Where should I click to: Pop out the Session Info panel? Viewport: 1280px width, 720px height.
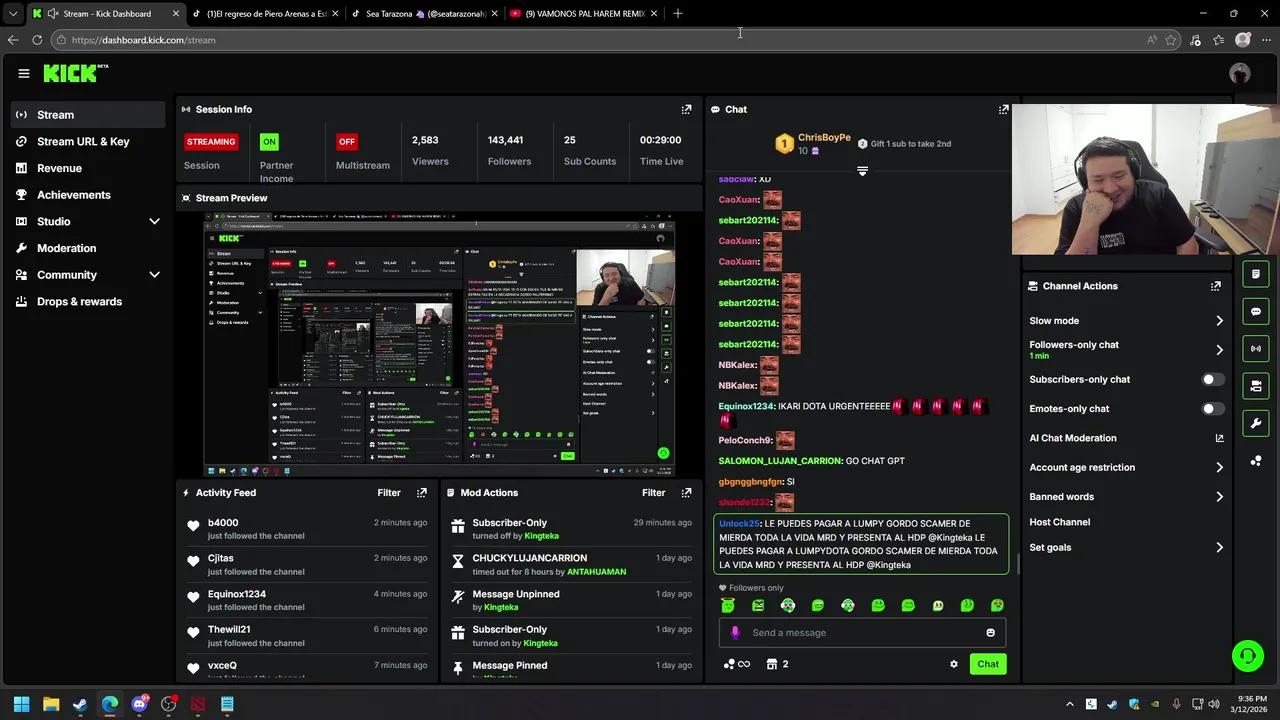pyautogui.click(x=686, y=109)
